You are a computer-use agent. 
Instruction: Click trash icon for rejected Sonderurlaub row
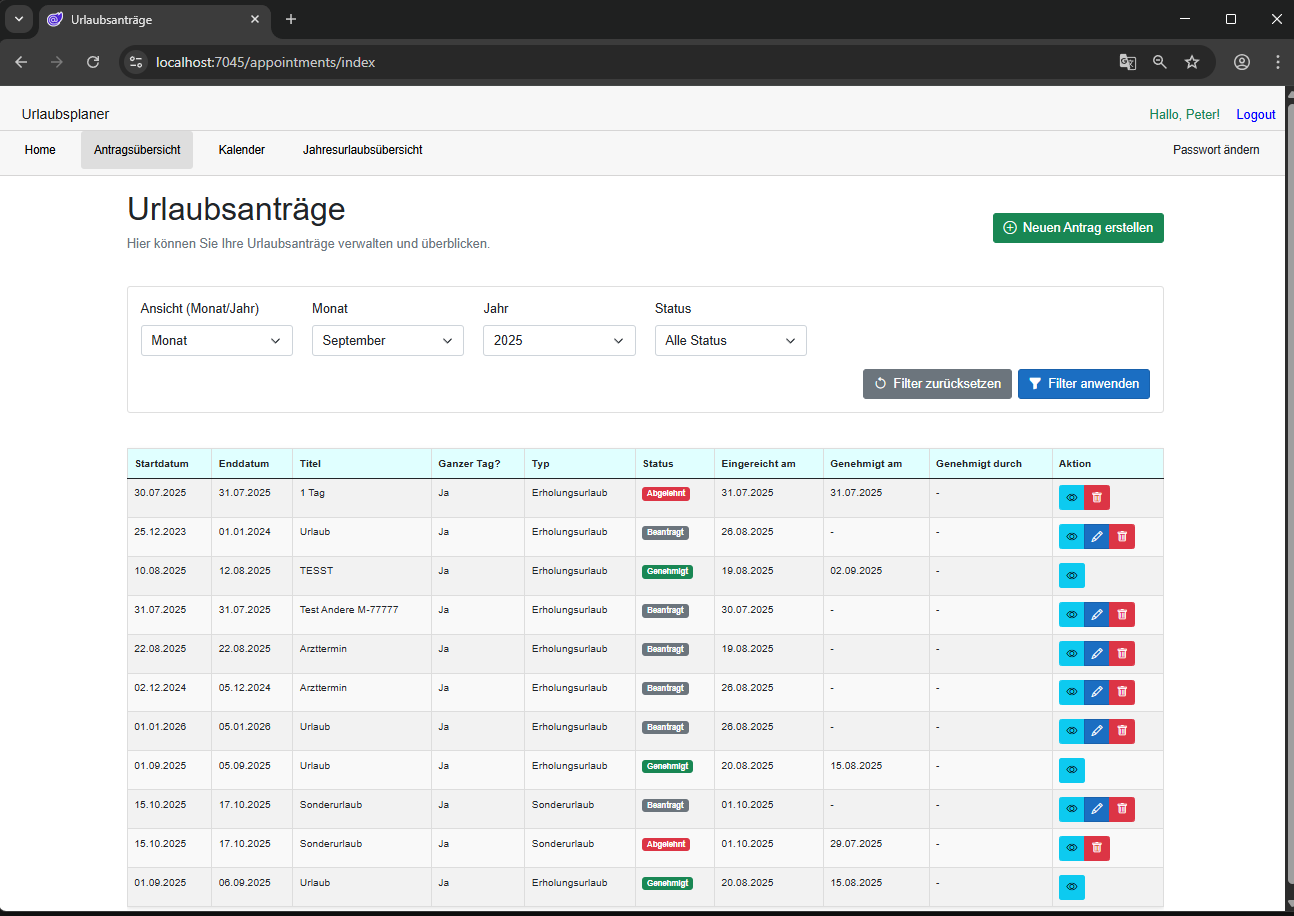(x=1097, y=848)
